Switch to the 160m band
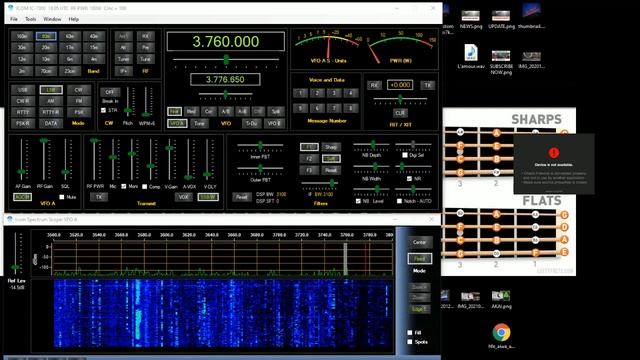The image size is (640, 360). coord(22,36)
